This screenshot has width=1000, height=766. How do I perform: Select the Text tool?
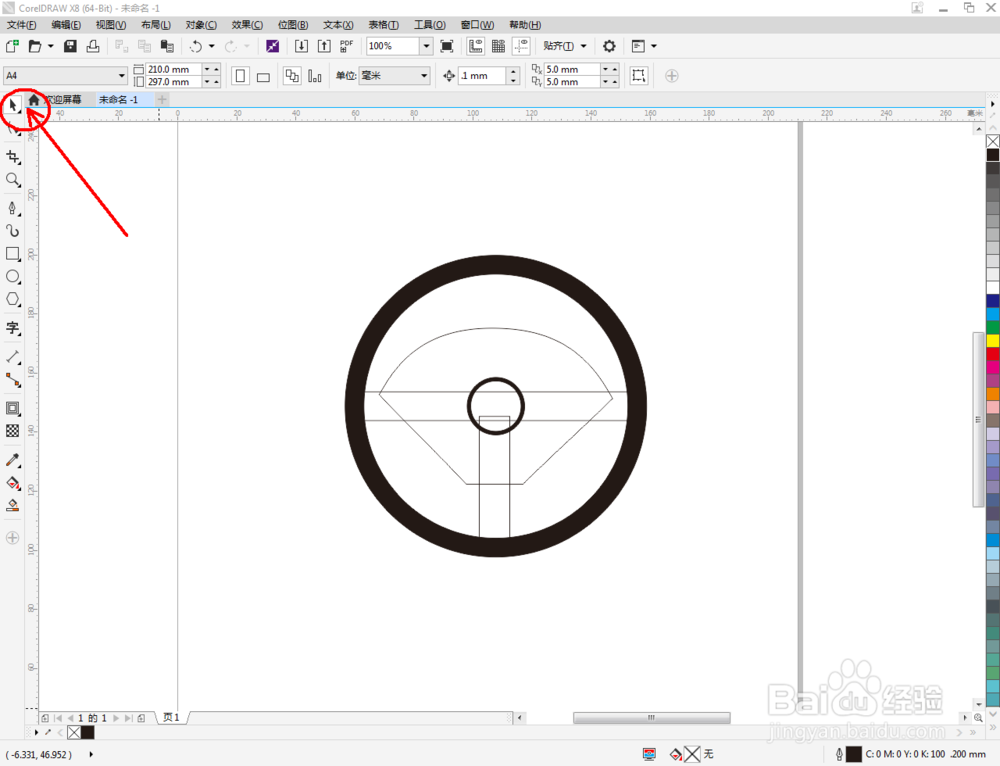coord(13,328)
